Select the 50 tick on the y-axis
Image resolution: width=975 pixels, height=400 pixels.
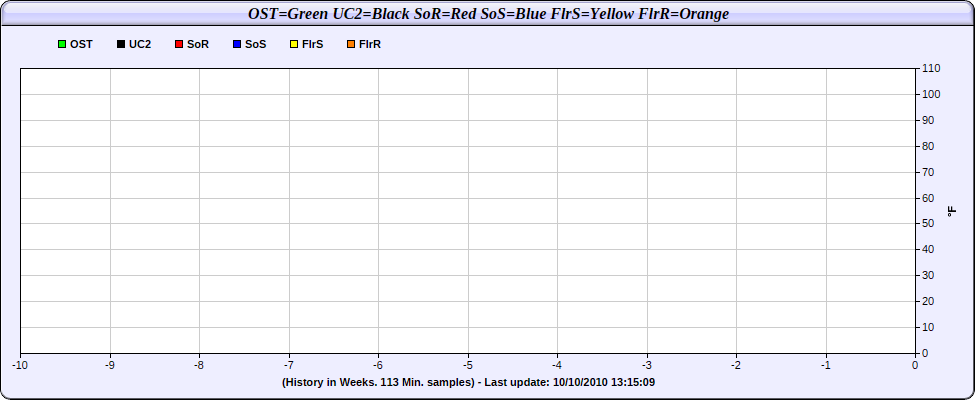point(928,224)
